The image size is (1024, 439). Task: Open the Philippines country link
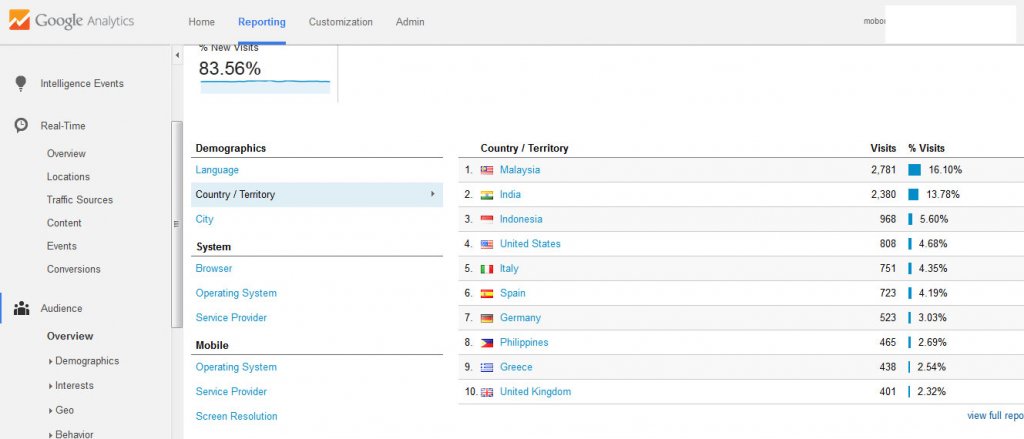[524, 342]
